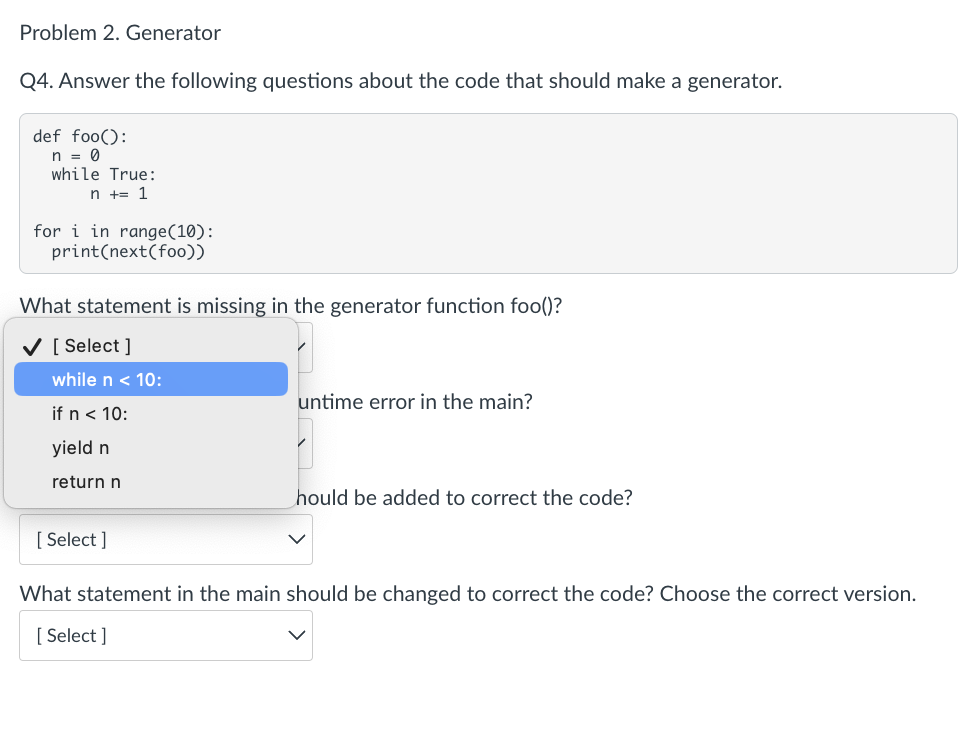Click the "Problem 2. Generator" heading

click(120, 32)
